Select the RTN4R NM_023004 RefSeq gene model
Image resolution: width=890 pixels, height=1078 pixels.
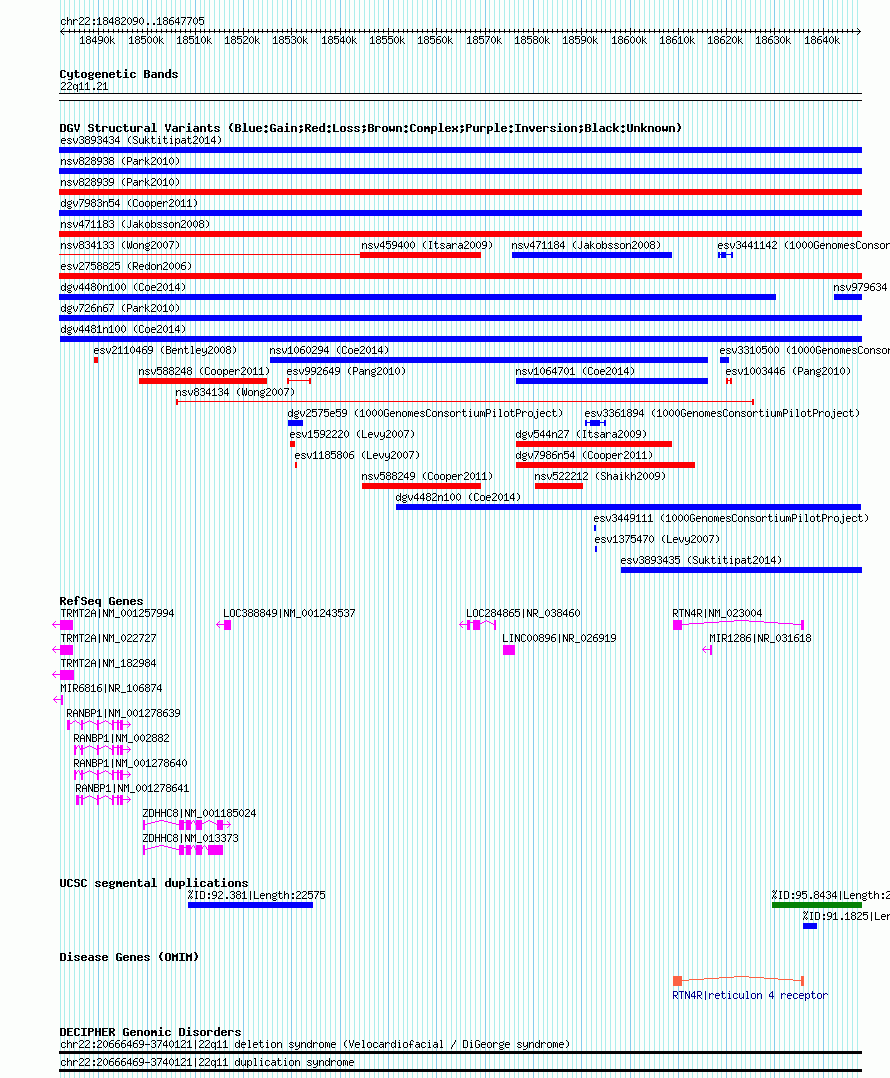pyautogui.click(x=738, y=624)
